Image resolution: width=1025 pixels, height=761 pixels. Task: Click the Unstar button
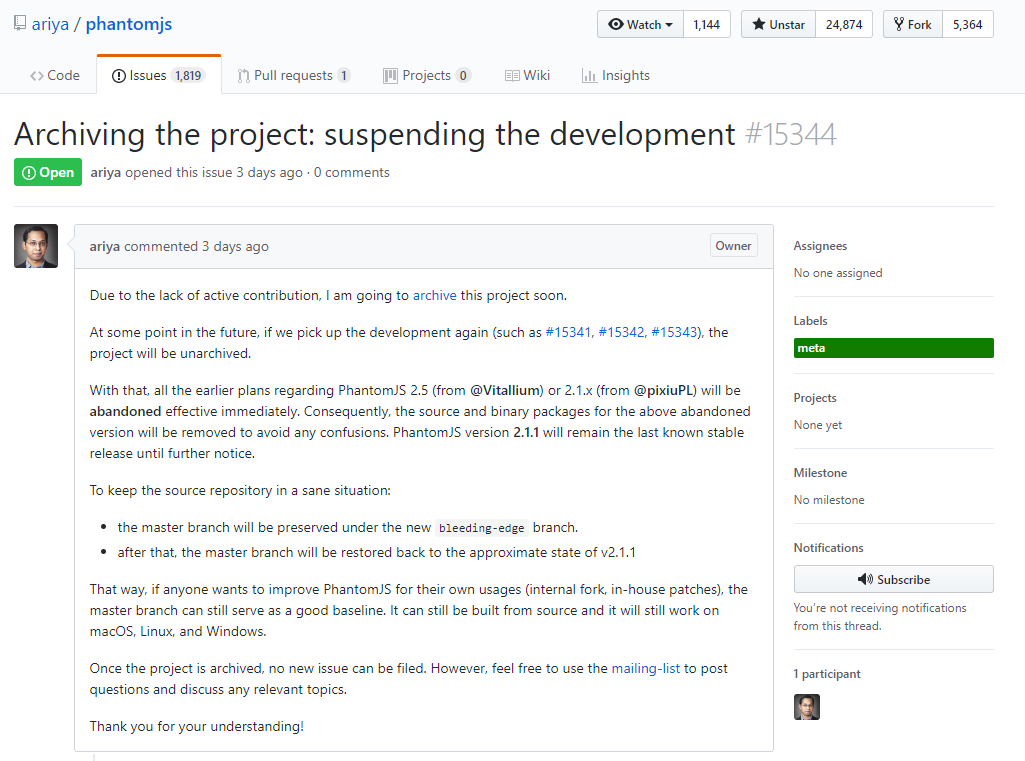[778, 25]
